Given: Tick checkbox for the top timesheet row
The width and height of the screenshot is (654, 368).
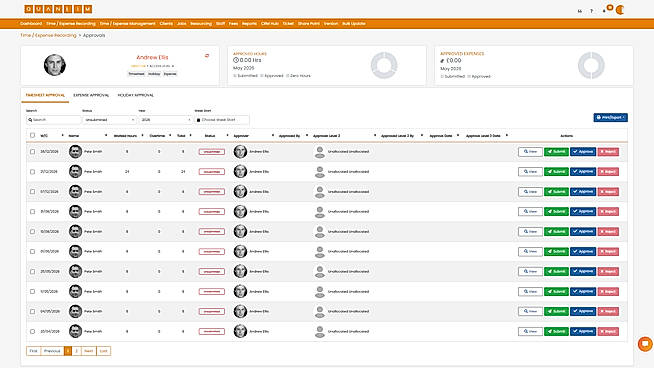Looking at the screenshot, I should [33, 151].
